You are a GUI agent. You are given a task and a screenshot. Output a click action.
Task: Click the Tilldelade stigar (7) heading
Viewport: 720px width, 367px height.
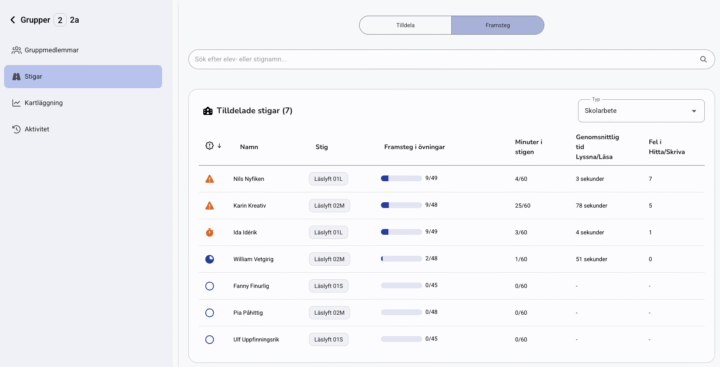point(254,111)
